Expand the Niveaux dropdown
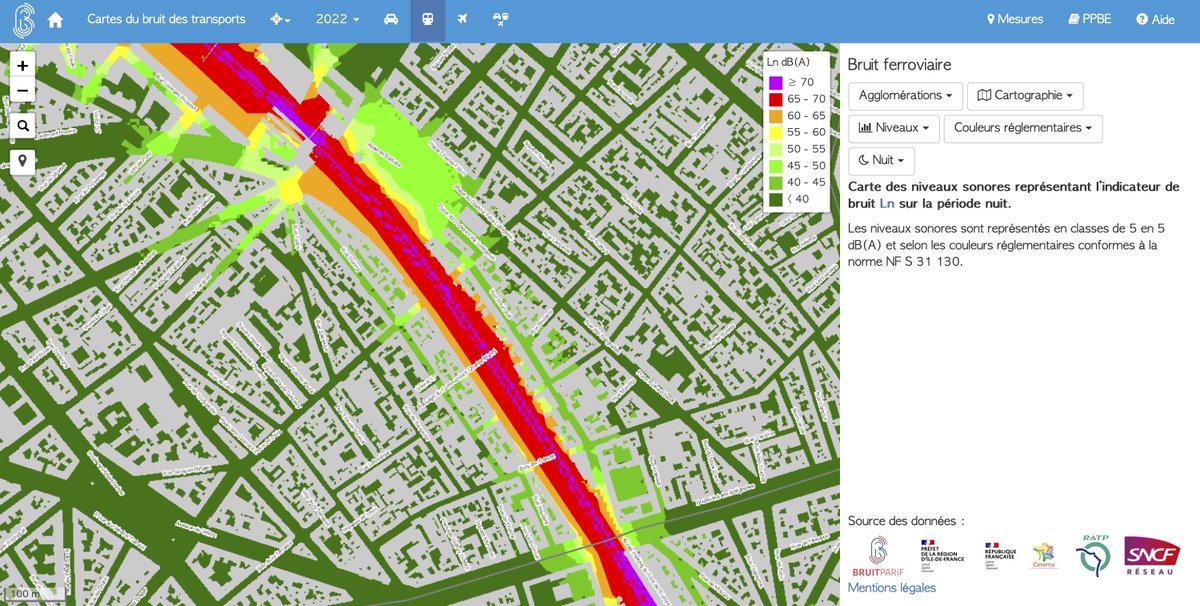The image size is (1200, 606). click(x=893, y=128)
